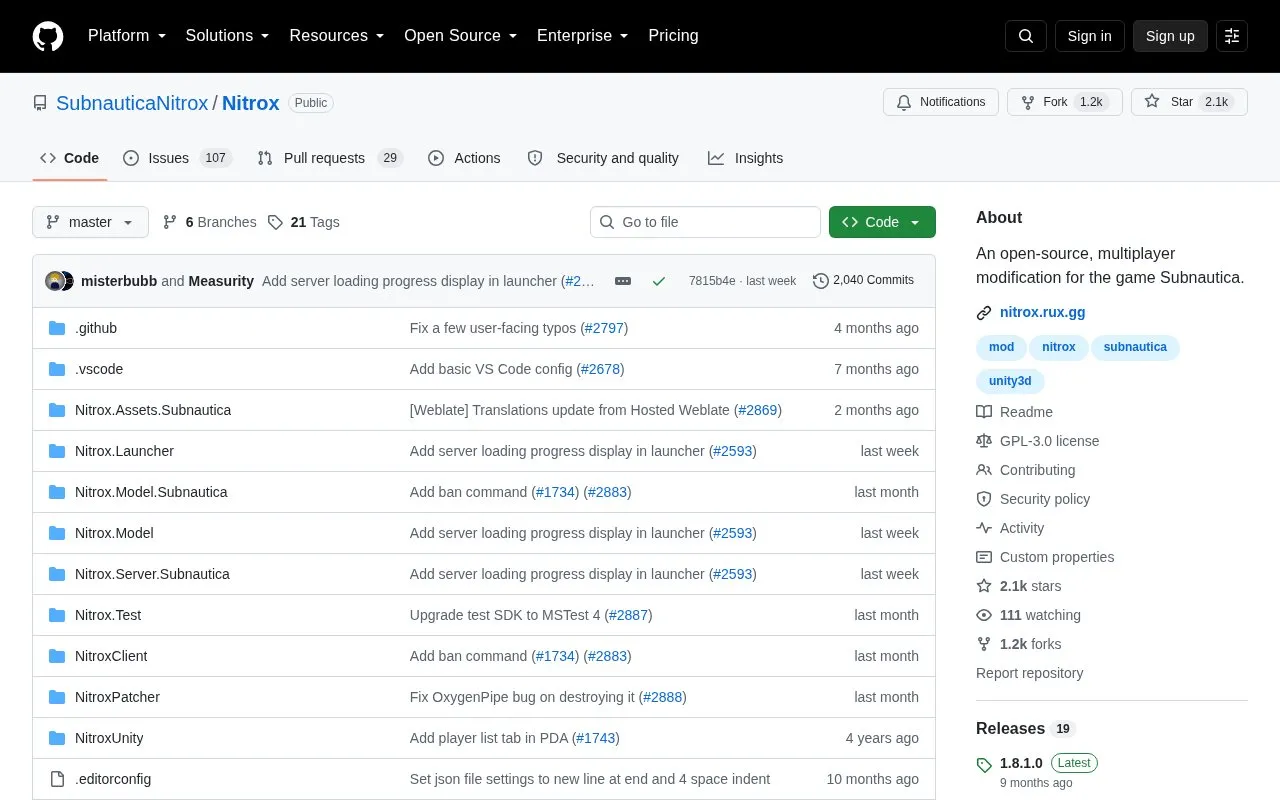Open the green Code dropdown

click(882, 222)
